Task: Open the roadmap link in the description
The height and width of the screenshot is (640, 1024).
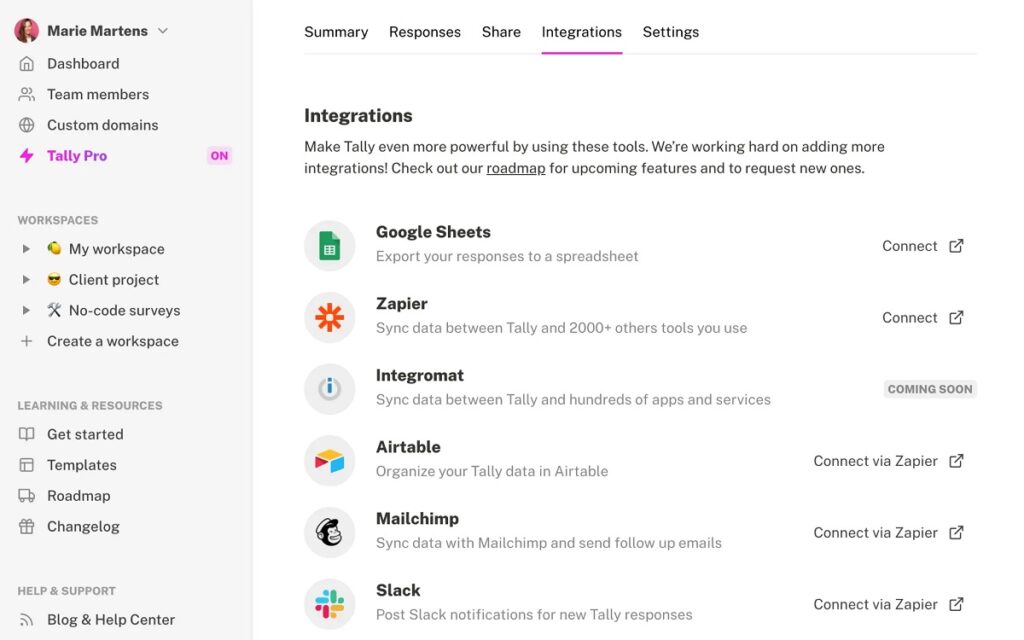Action: (x=516, y=168)
